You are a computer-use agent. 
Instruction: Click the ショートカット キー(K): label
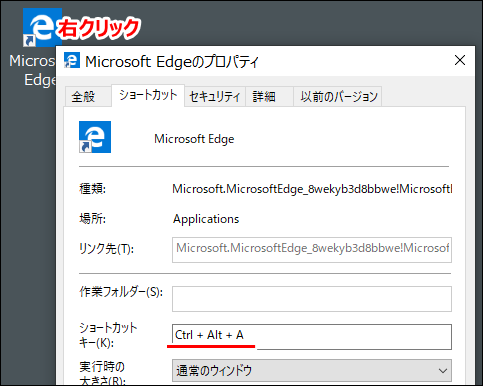(108, 335)
